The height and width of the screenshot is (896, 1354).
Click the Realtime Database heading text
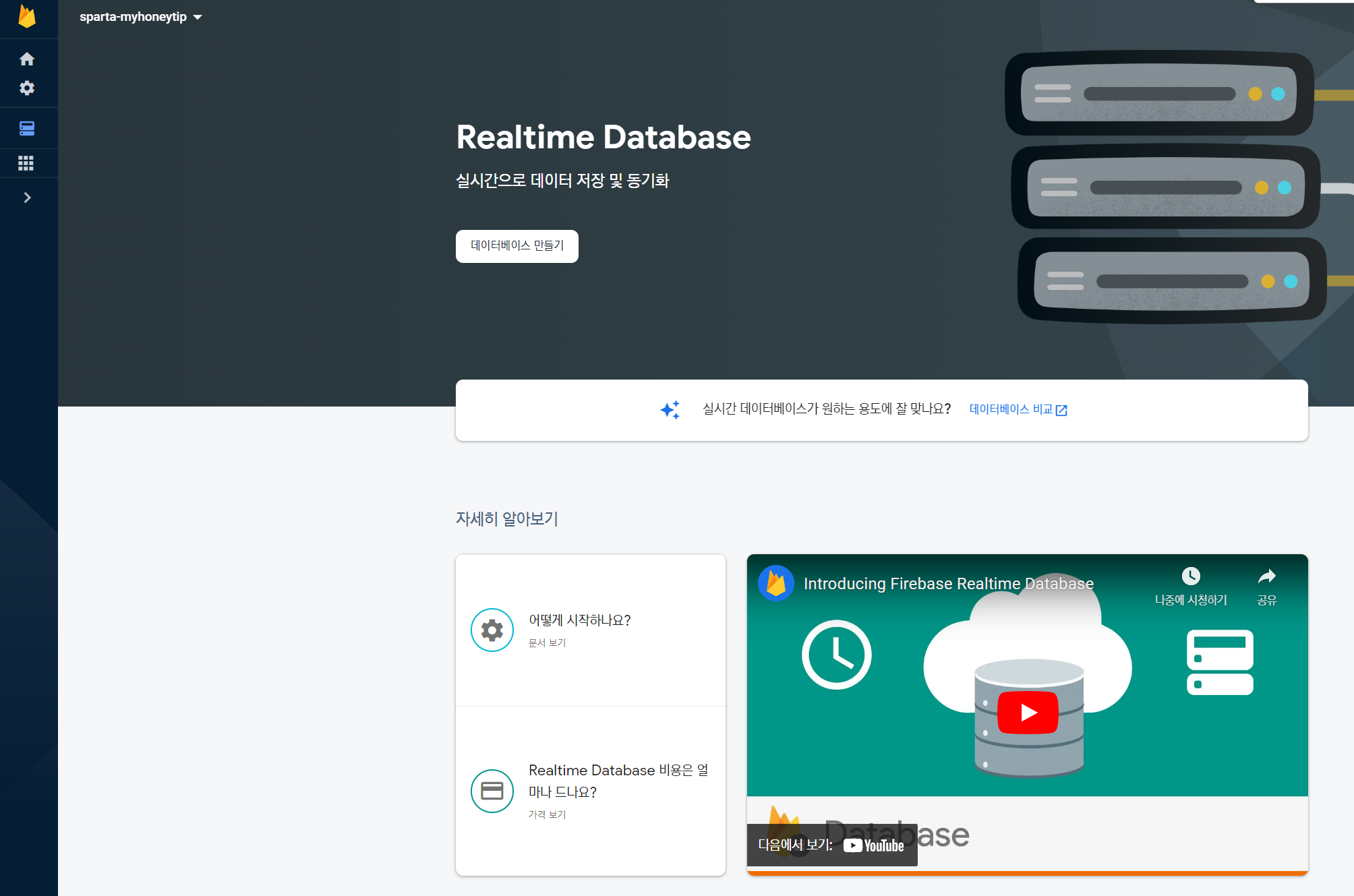[x=604, y=138]
